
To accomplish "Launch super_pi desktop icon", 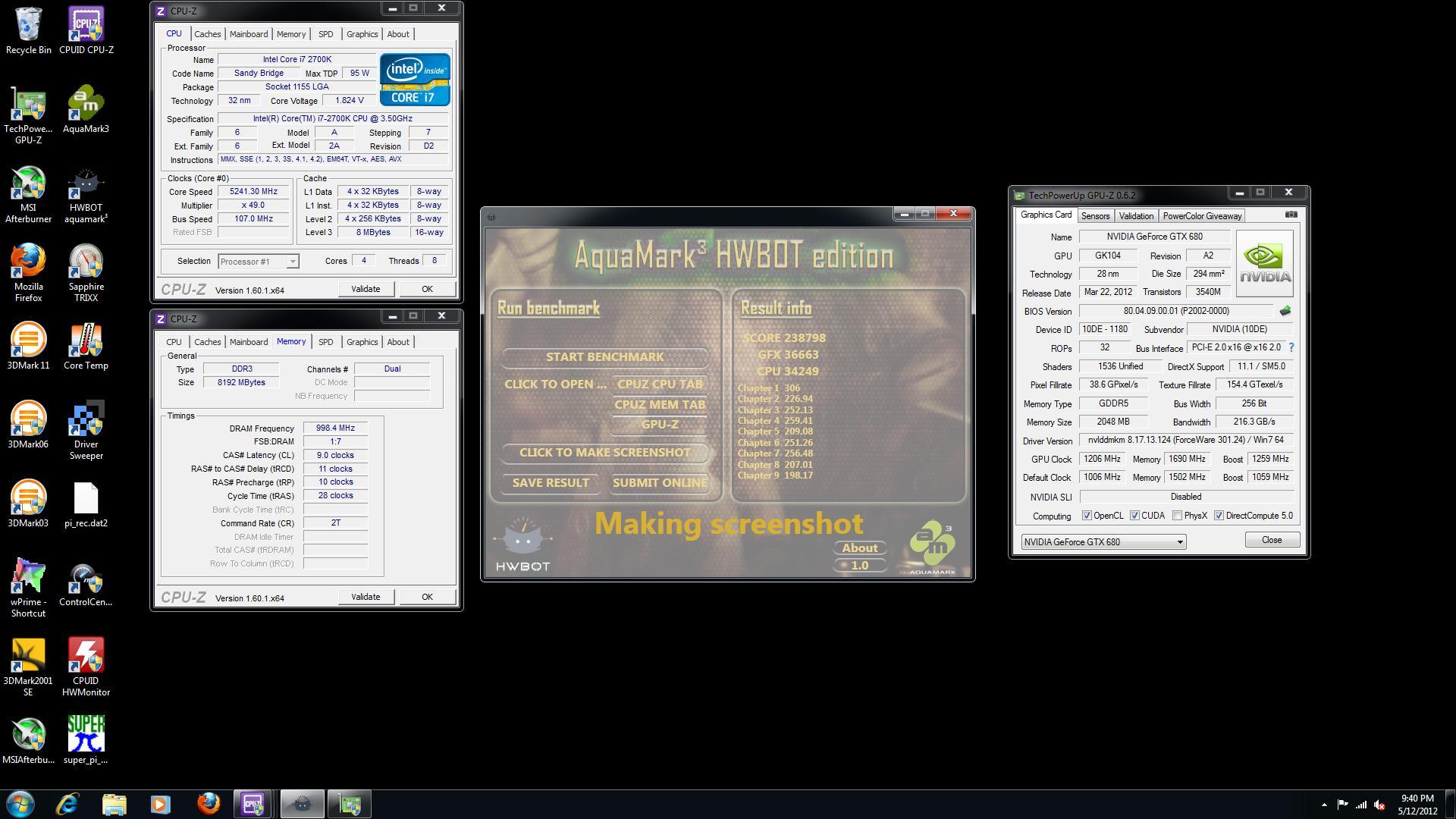I will pyautogui.click(x=86, y=741).
